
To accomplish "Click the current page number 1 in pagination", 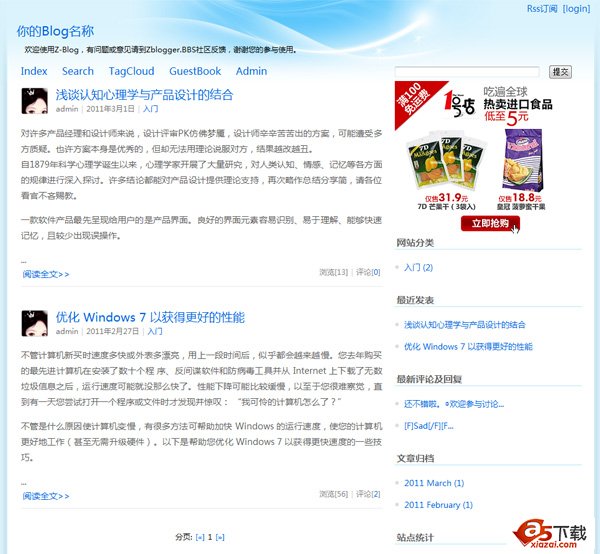I will click(210, 537).
